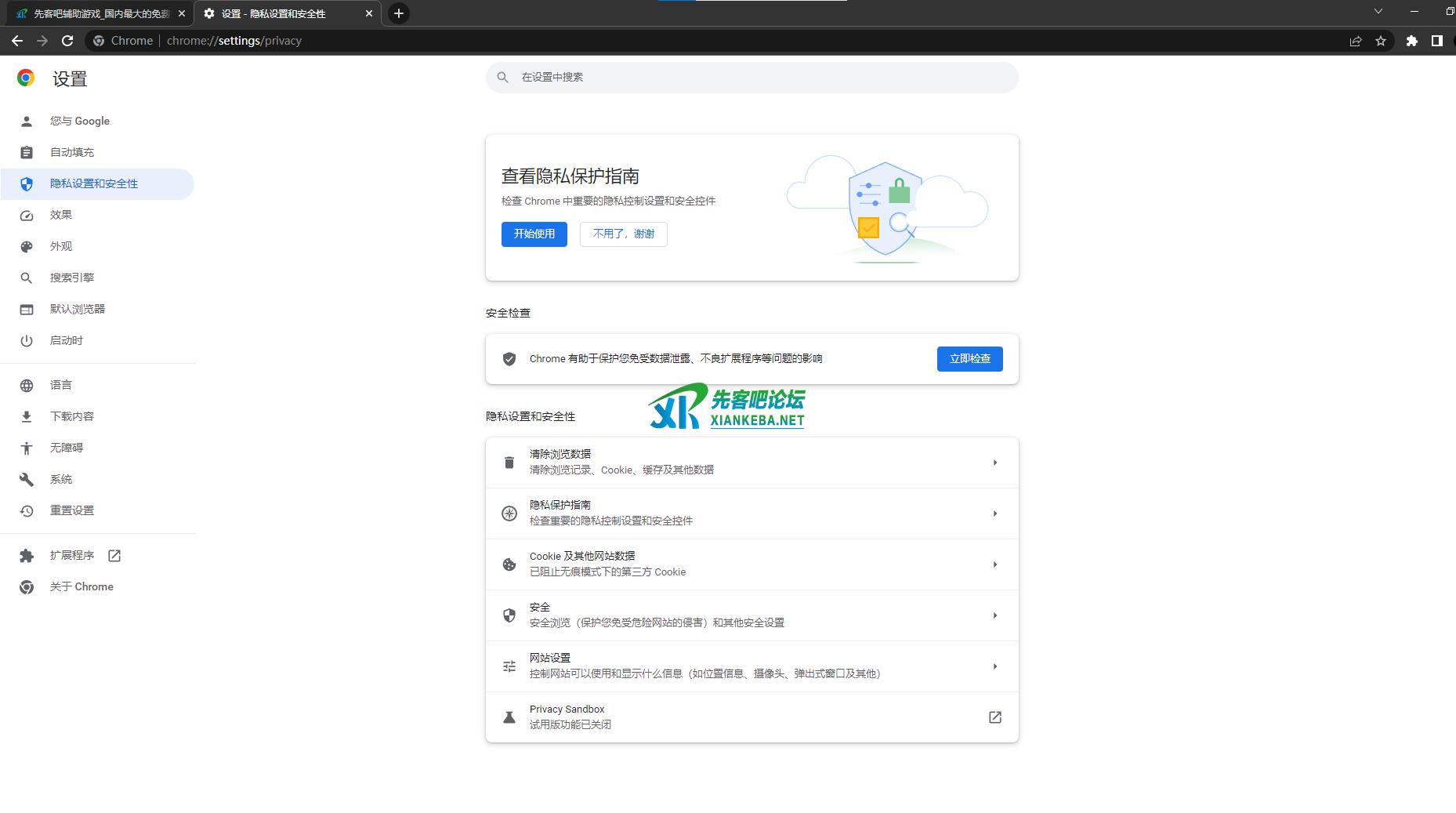Click the 开始使用 button
Viewport: 1456px width, 813px height.
(534, 234)
